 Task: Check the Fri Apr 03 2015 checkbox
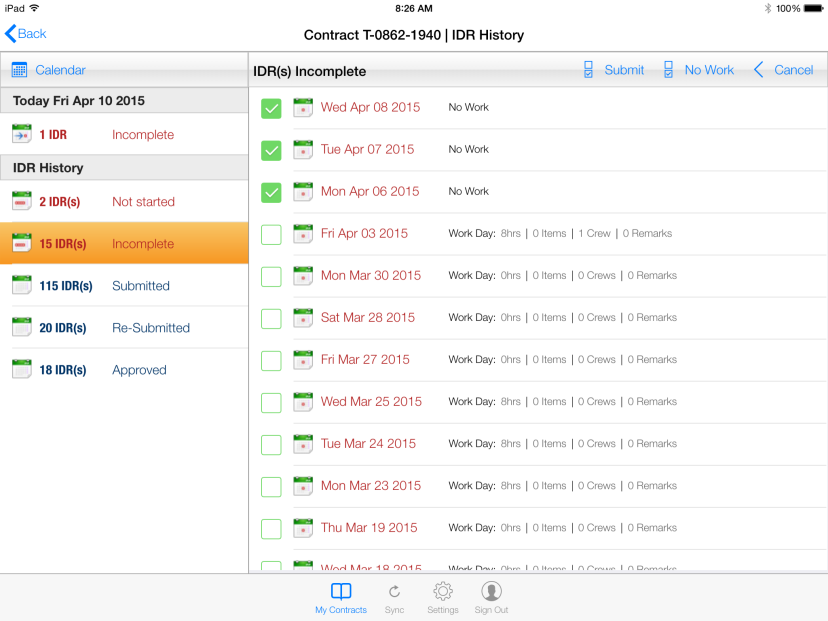271,234
